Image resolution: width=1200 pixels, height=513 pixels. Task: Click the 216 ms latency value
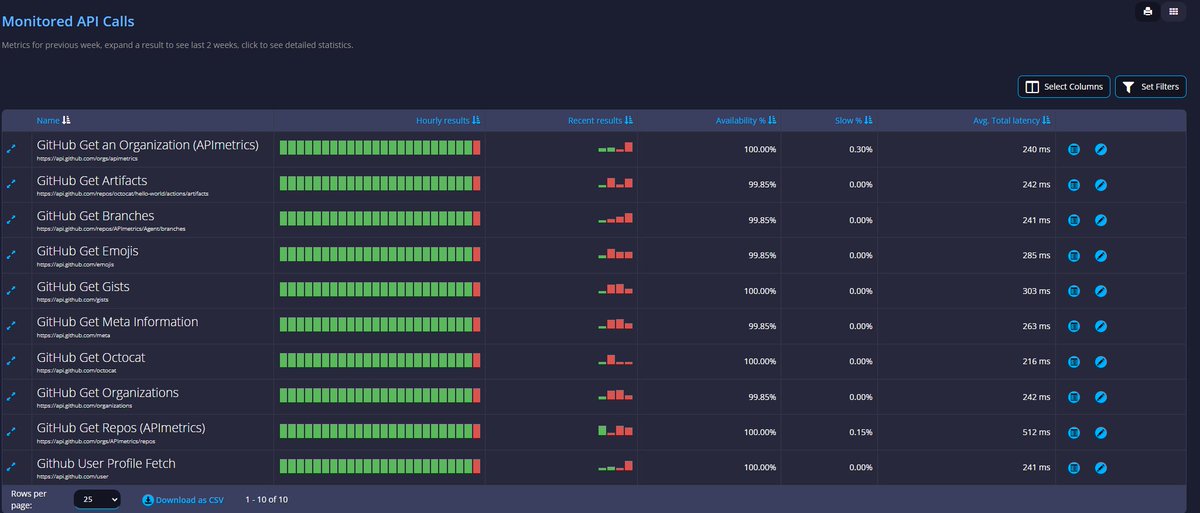tap(1037, 361)
